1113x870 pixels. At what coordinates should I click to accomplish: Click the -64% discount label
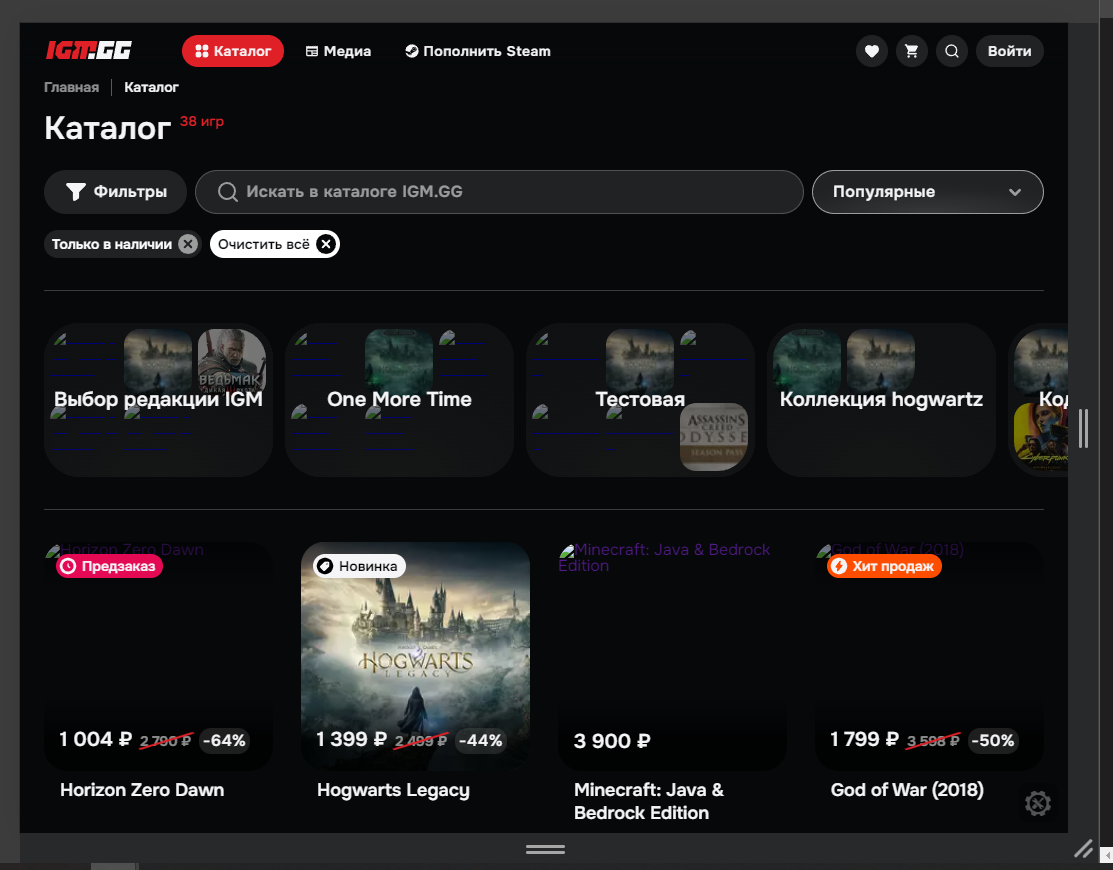click(224, 740)
